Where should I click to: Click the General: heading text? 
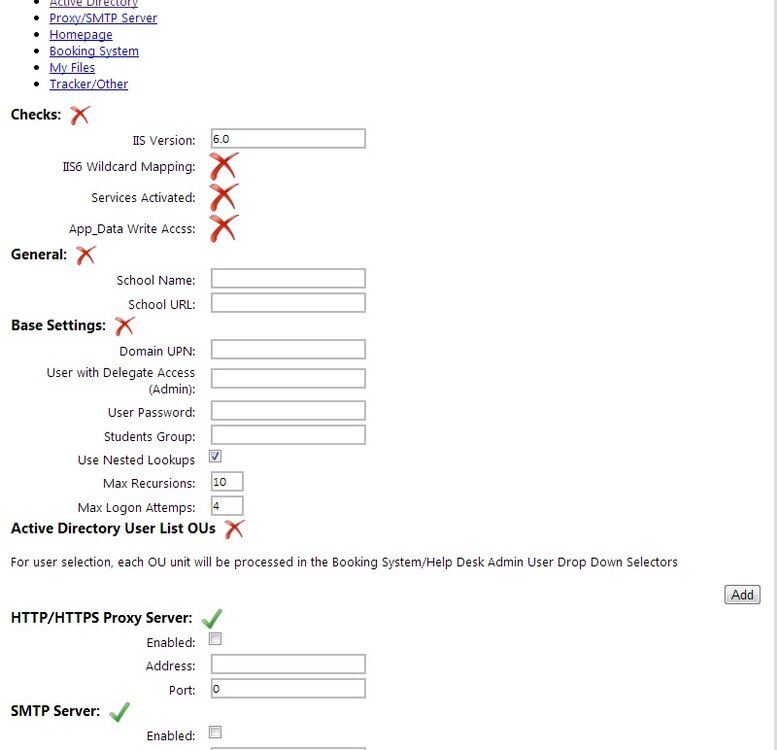tap(39, 255)
